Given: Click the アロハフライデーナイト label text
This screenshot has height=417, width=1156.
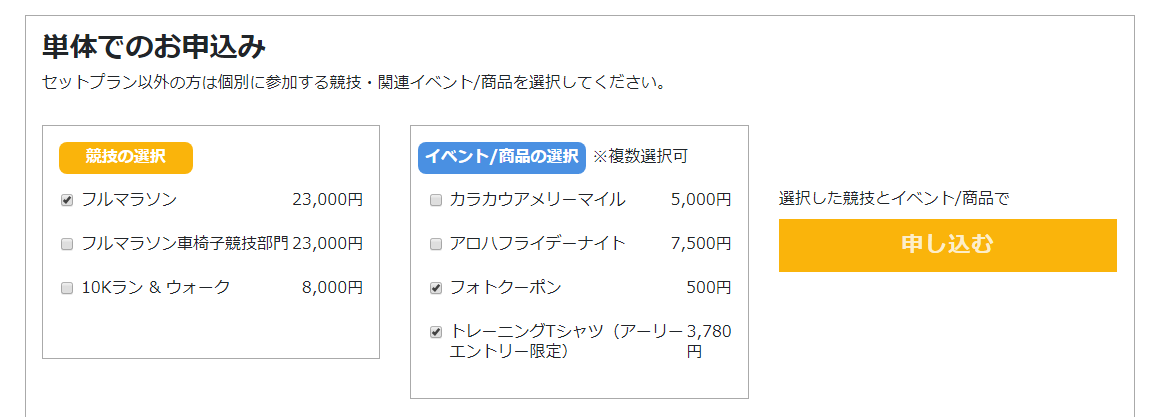Looking at the screenshot, I should point(538,244).
